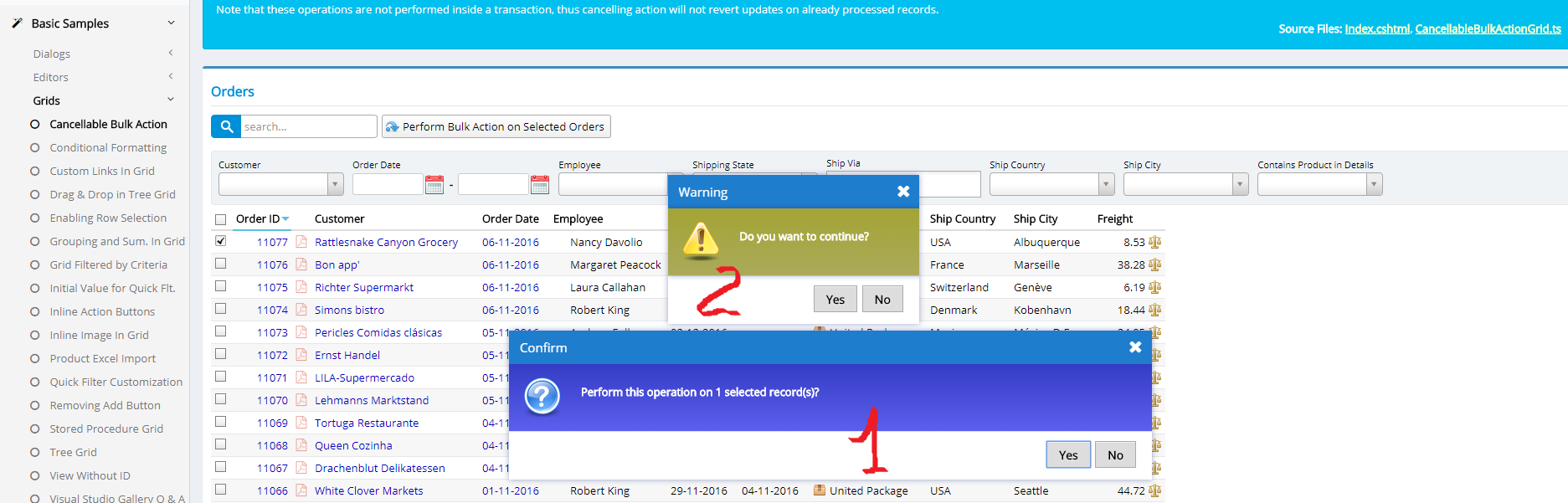Open the Index.cshtml source file link
Image resolution: width=1568 pixels, height=503 pixels.
pyautogui.click(x=1377, y=28)
